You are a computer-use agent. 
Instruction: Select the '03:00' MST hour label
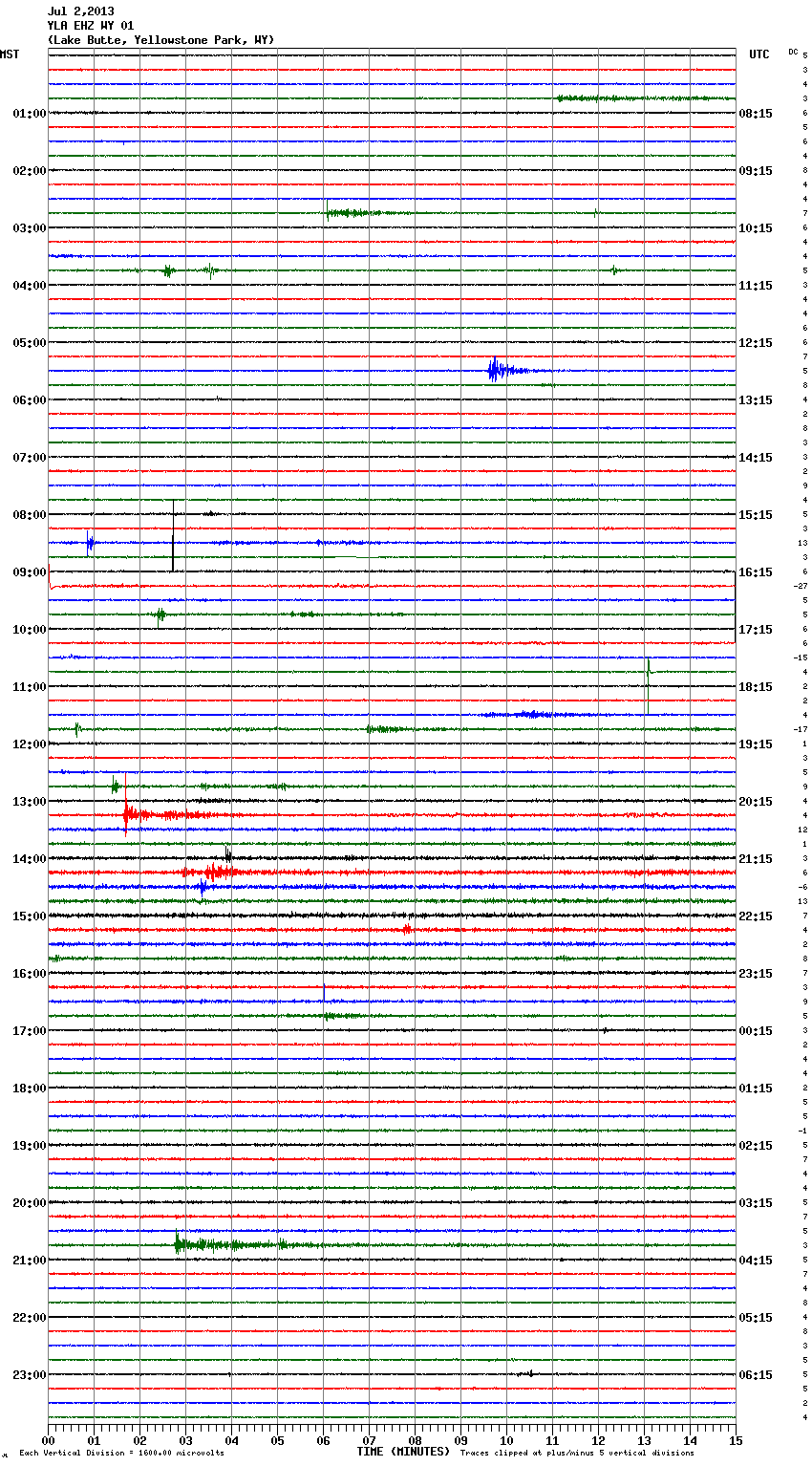coord(30,228)
